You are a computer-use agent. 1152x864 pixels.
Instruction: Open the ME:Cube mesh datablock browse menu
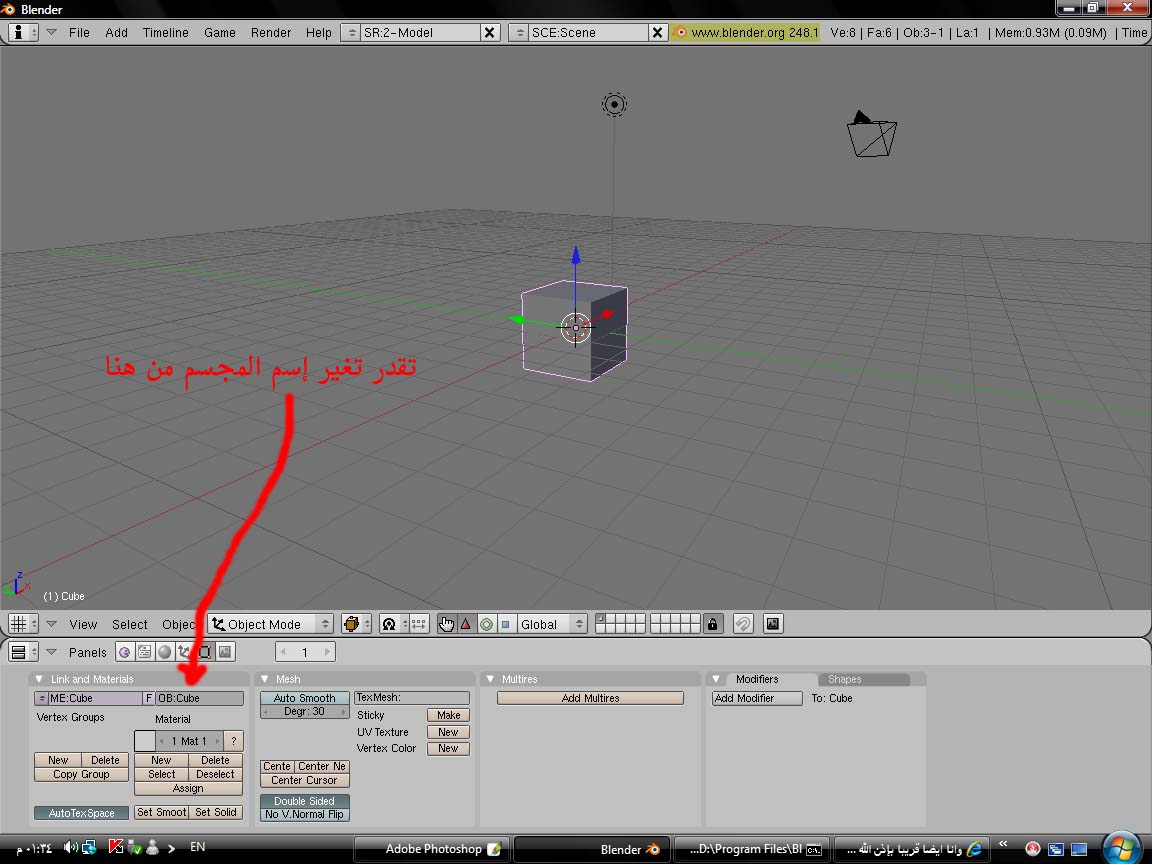pos(41,698)
